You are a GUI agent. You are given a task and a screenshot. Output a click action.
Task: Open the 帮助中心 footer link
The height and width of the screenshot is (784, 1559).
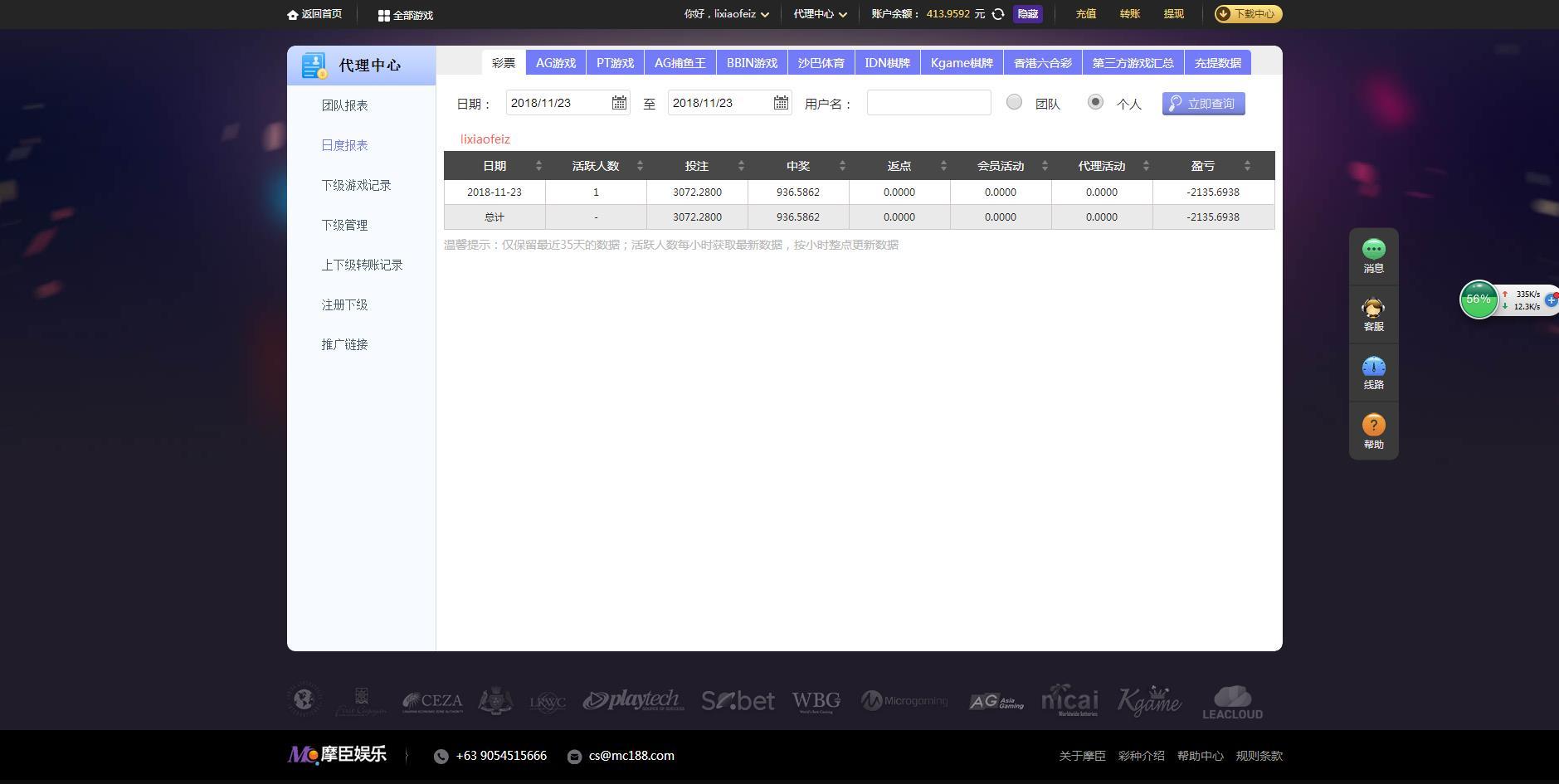1200,756
